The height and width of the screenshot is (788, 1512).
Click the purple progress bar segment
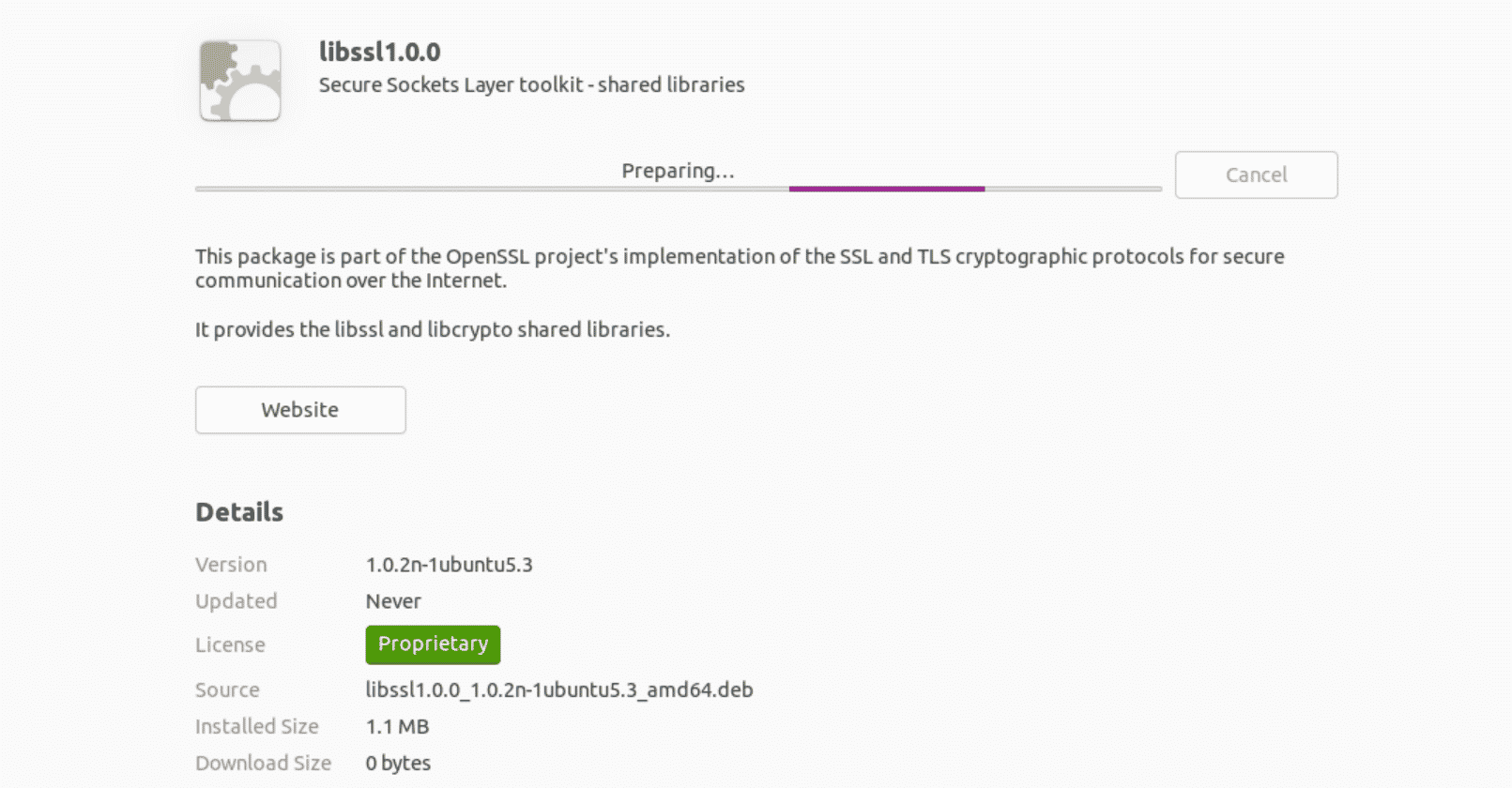coord(887,189)
